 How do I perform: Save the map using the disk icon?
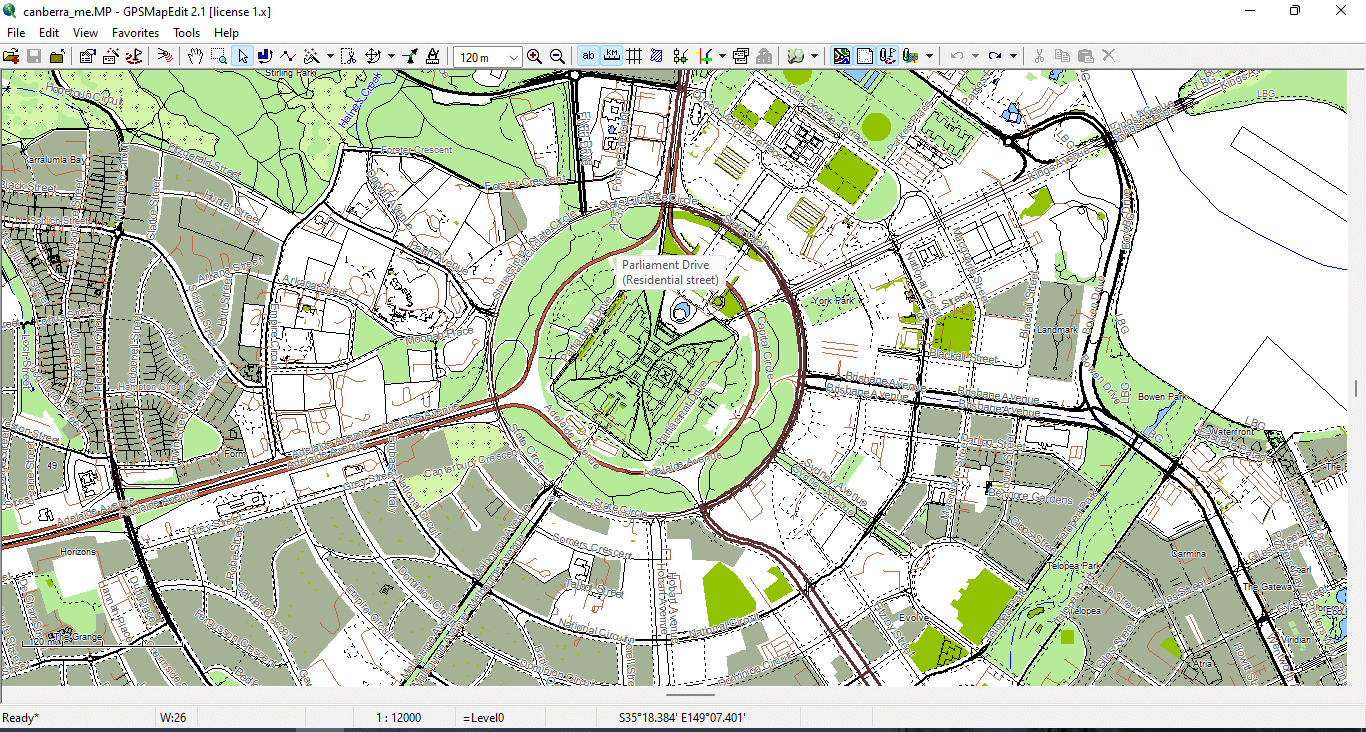33,56
